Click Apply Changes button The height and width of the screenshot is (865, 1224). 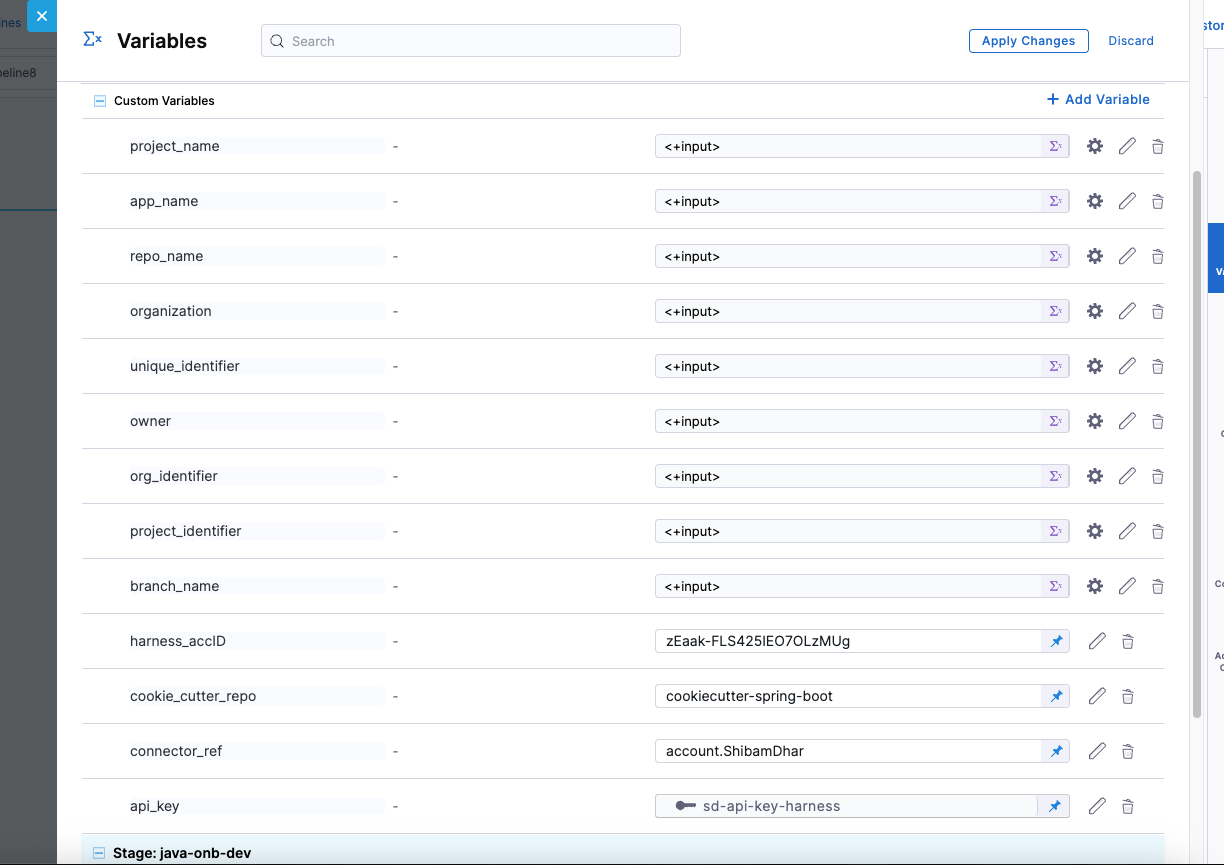point(1028,41)
